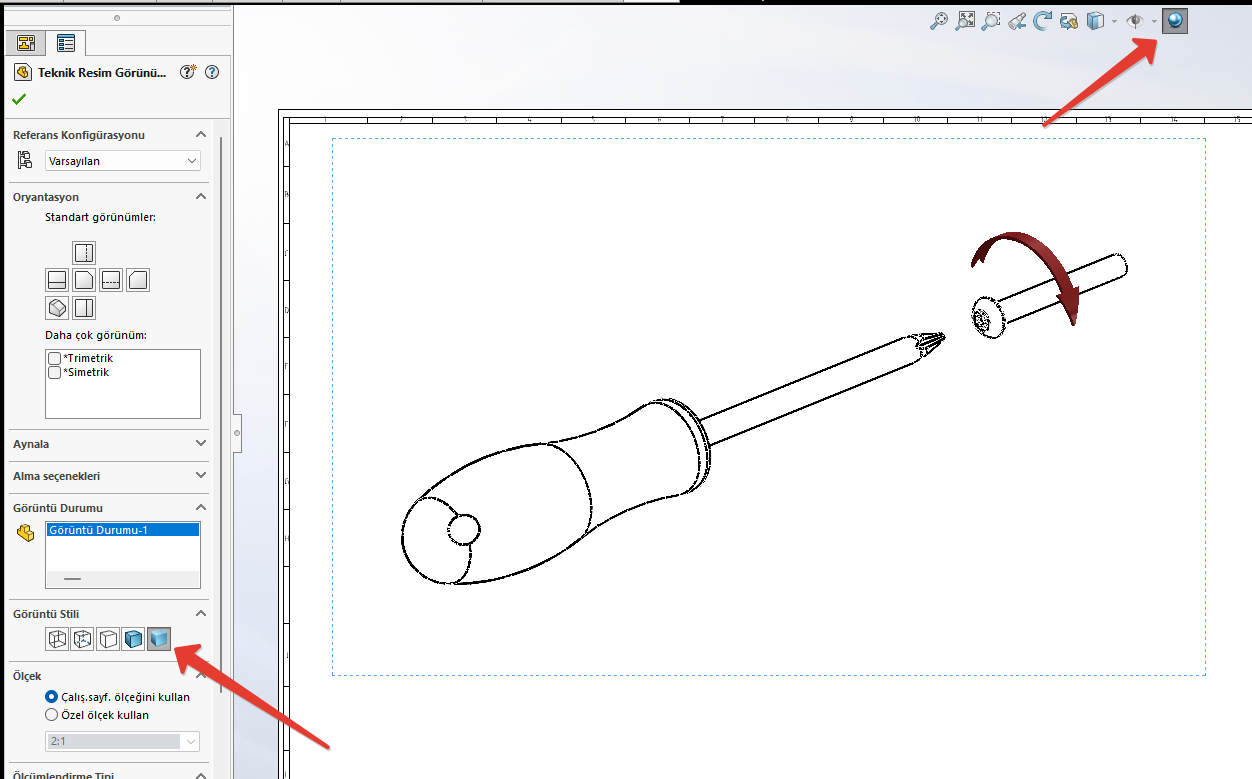
Task: Open help with star question mark icon
Action: coord(188,72)
